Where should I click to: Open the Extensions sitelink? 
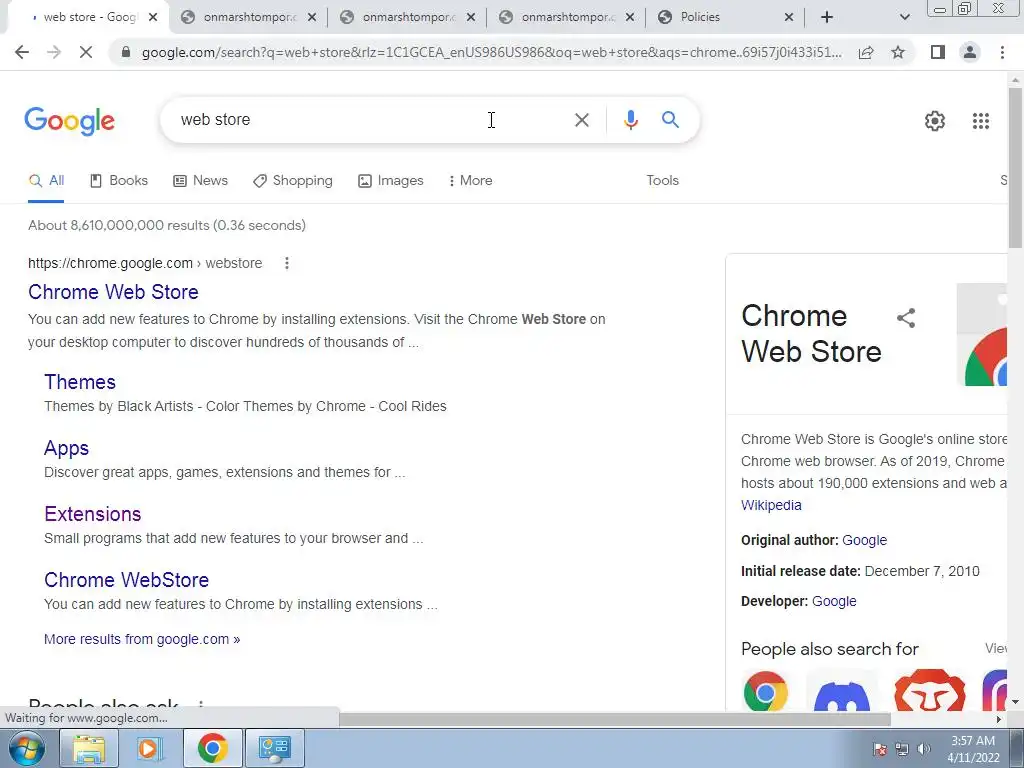(x=93, y=514)
